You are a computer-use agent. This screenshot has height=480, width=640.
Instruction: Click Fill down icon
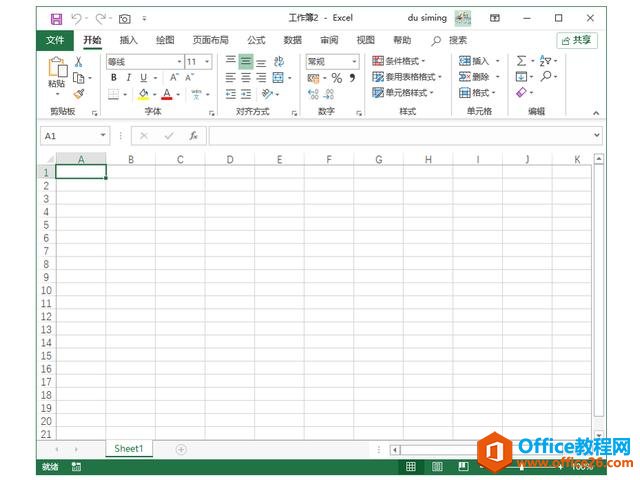pos(521,77)
